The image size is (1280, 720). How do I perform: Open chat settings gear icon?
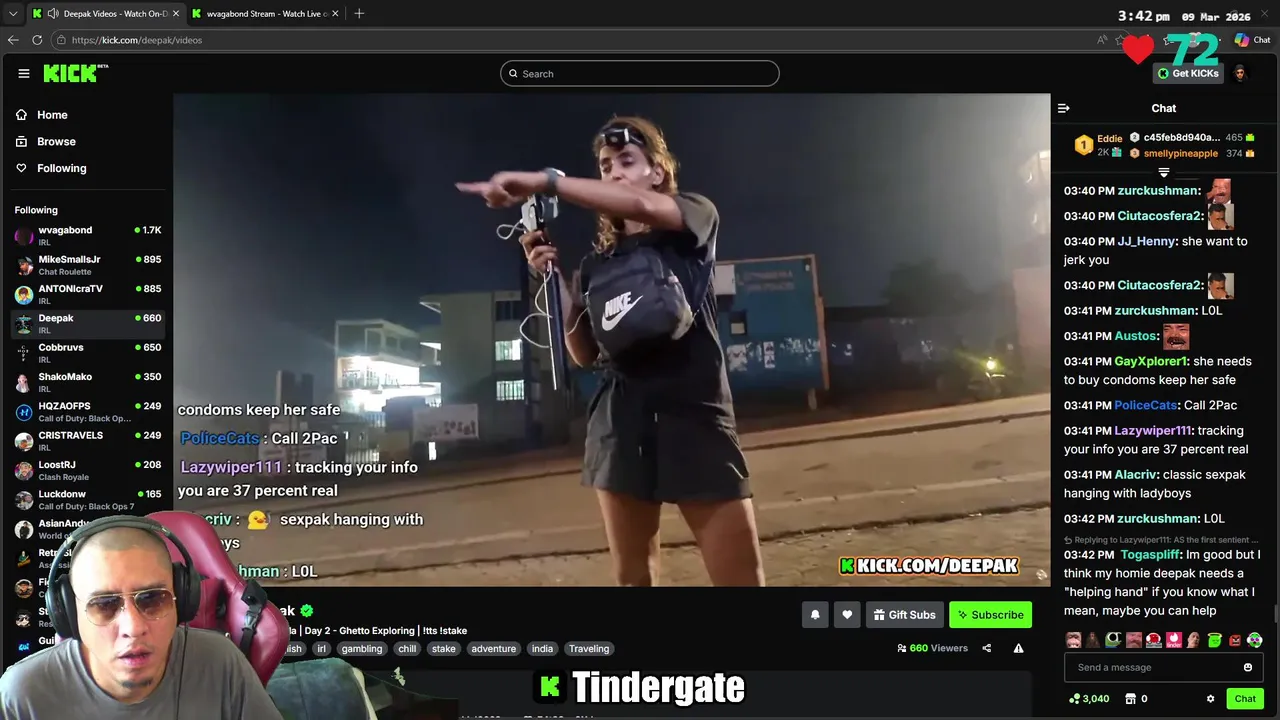pyautogui.click(x=1210, y=699)
